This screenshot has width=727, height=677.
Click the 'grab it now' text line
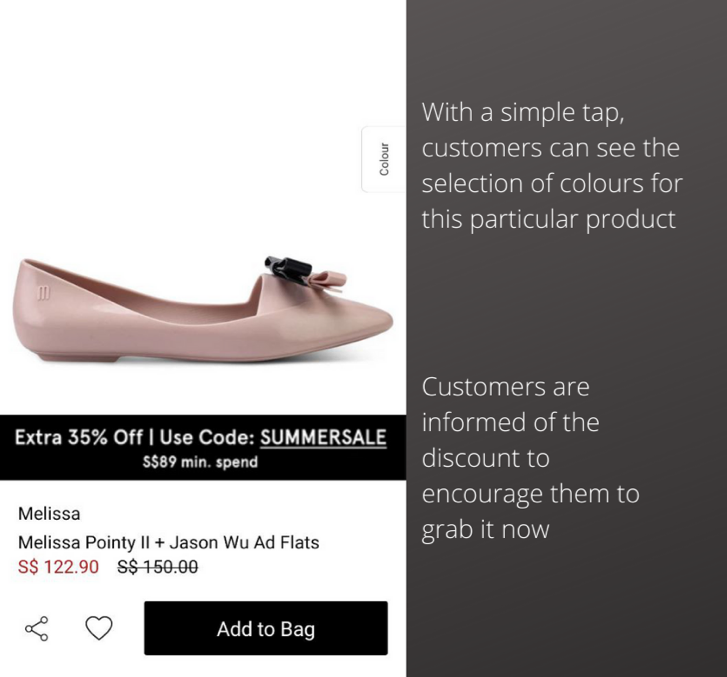click(x=485, y=529)
